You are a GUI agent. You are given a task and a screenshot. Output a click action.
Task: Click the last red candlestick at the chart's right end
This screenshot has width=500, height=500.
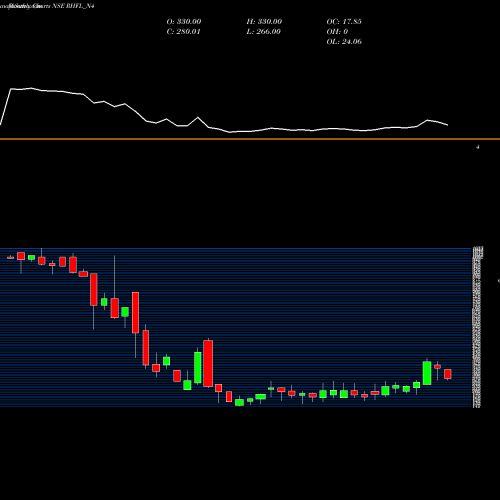tap(448, 374)
